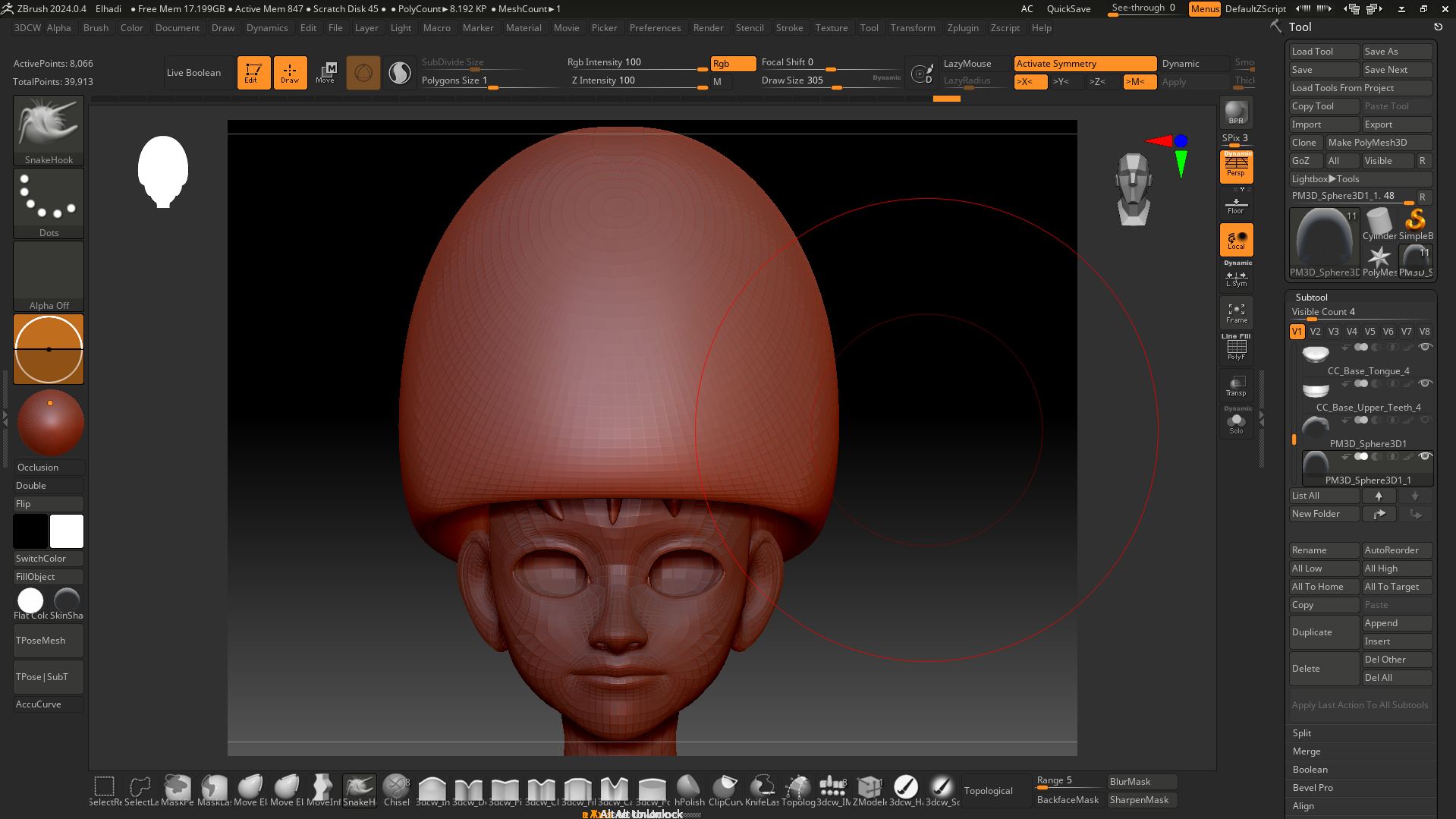Select the MaskPen brush icon
The image size is (1456, 819).
click(x=178, y=790)
